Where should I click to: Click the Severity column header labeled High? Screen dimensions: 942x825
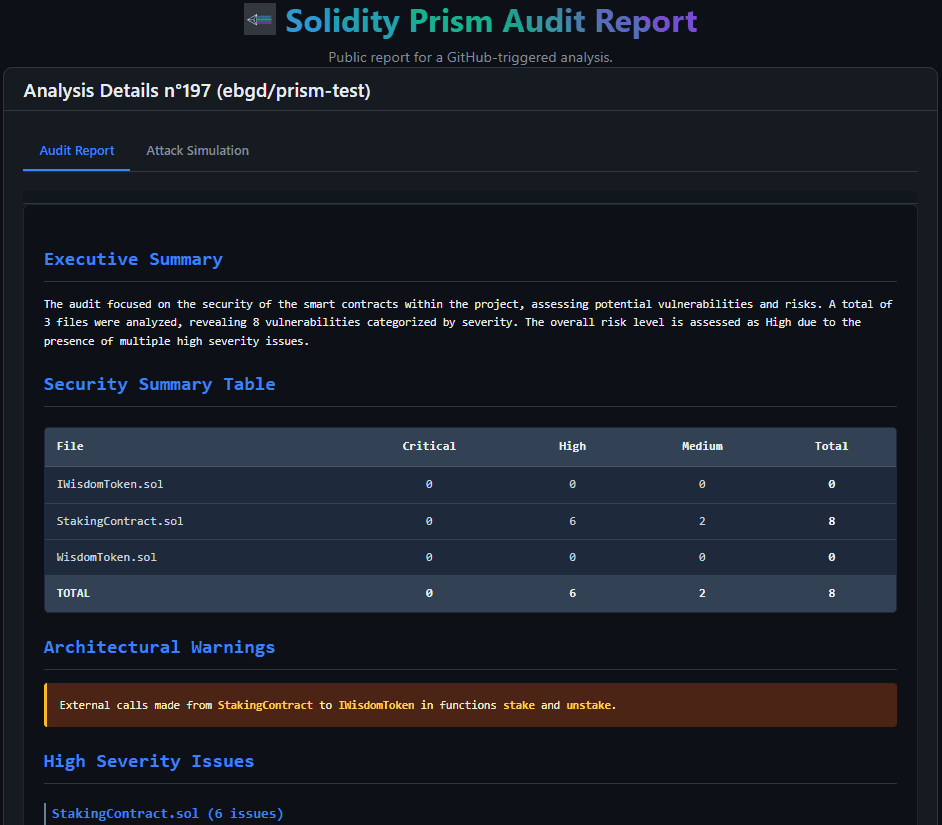572,446
